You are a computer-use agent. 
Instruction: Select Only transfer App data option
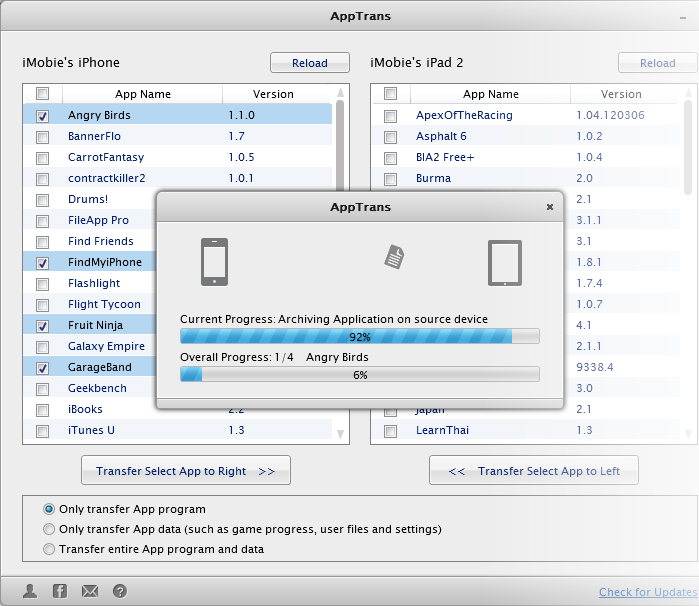click(x=49, y=529)
